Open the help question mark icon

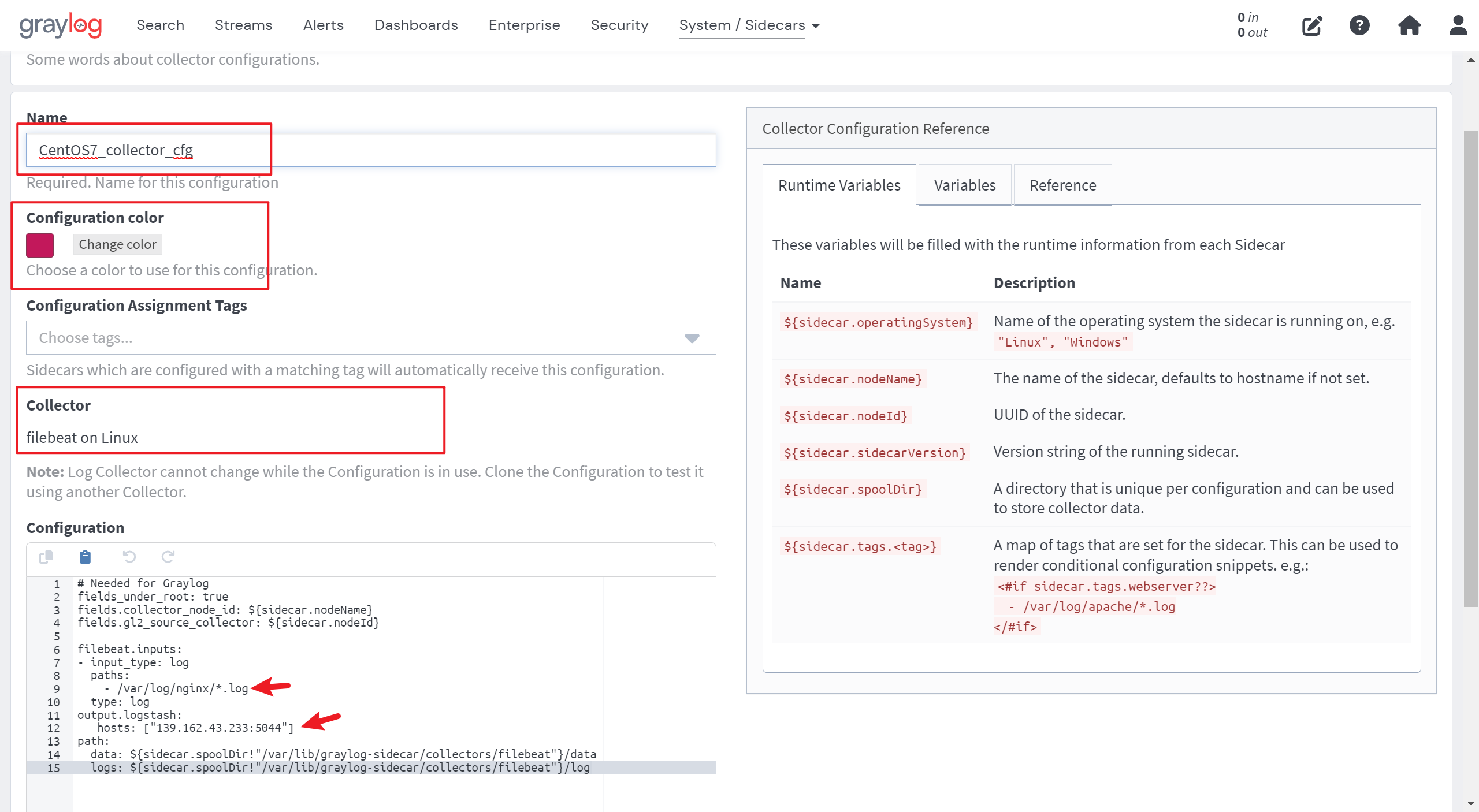tap(1359, 25)
